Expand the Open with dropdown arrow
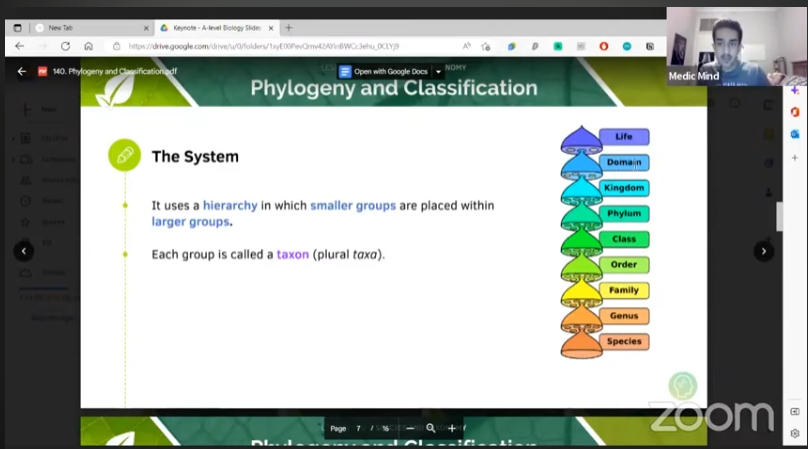 pyautogui.click(x=439, y=72)
